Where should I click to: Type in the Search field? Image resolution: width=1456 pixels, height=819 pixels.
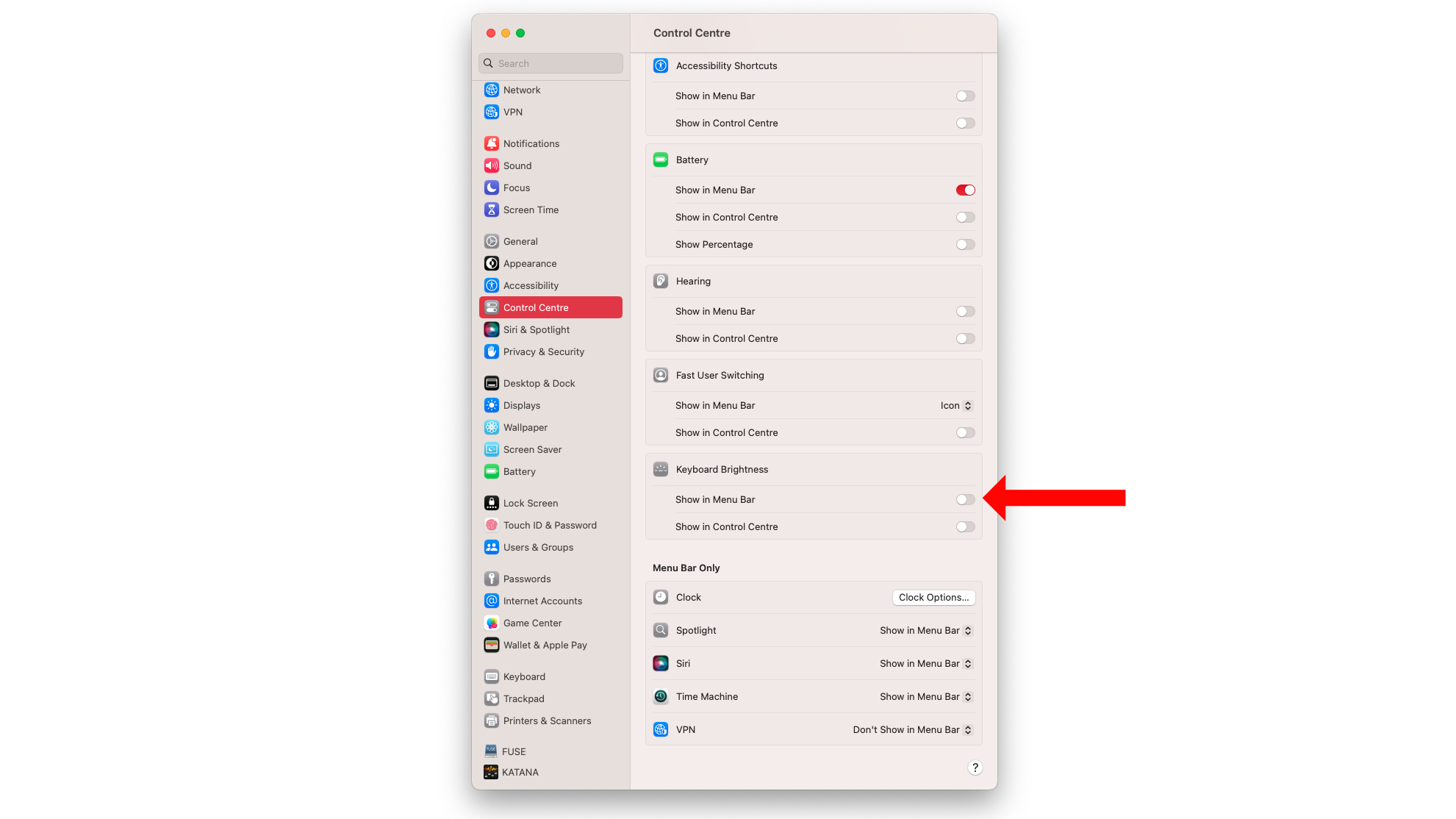(551, 62)
